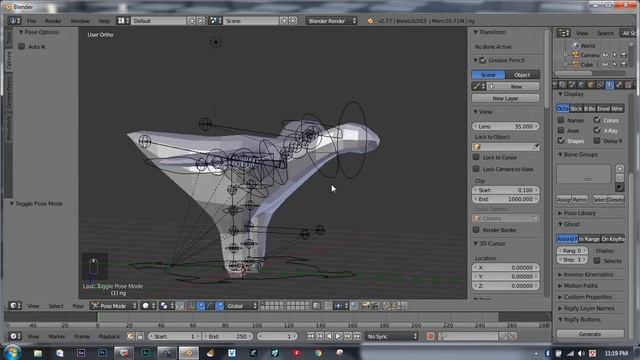Click the Generate rig button
This screenshot has height=360, width=640.
tap(590, 334)
